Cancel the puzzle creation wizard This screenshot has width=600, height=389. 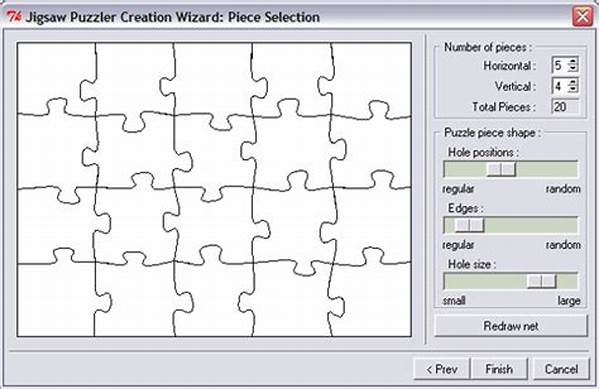[561, 369]
